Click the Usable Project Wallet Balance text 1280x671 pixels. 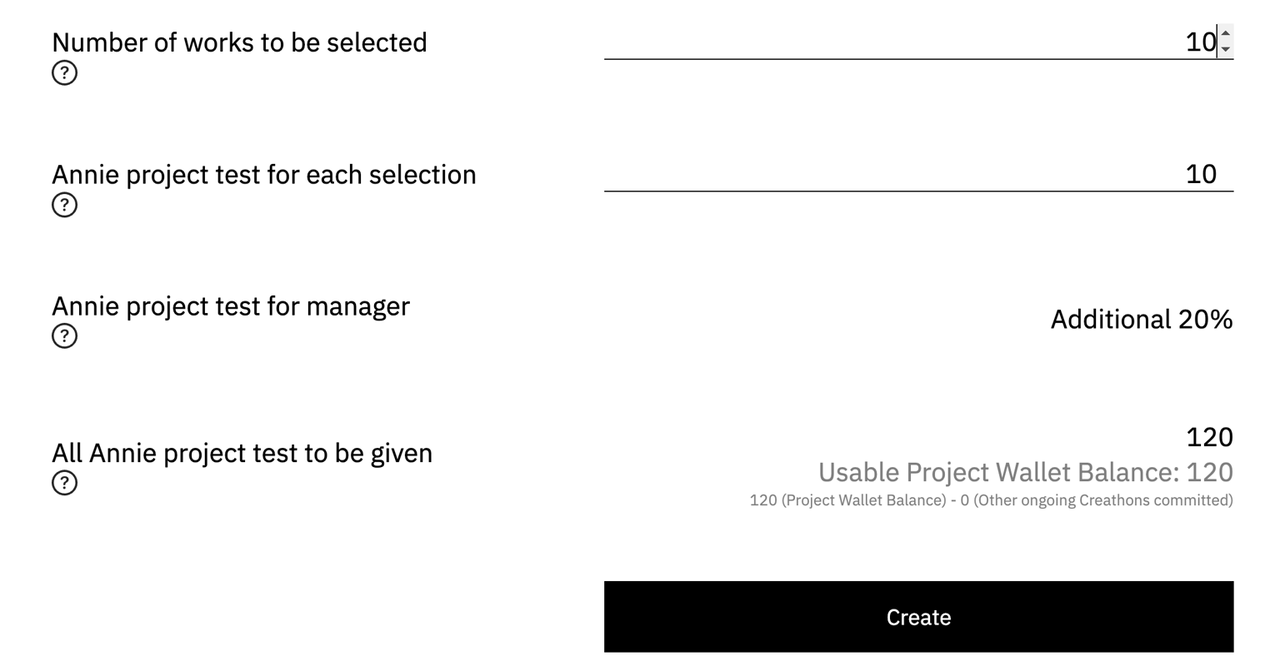(1025, 472)
